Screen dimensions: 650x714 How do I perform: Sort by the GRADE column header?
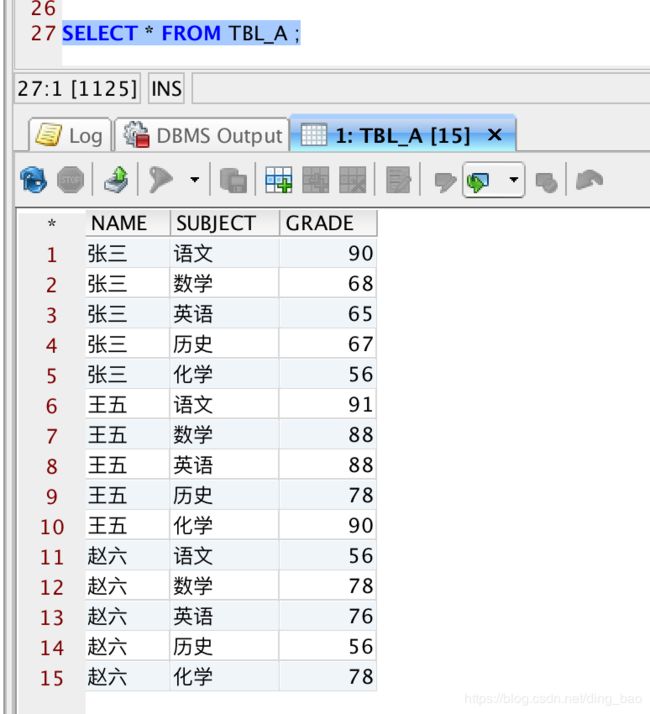pos(328,223)
